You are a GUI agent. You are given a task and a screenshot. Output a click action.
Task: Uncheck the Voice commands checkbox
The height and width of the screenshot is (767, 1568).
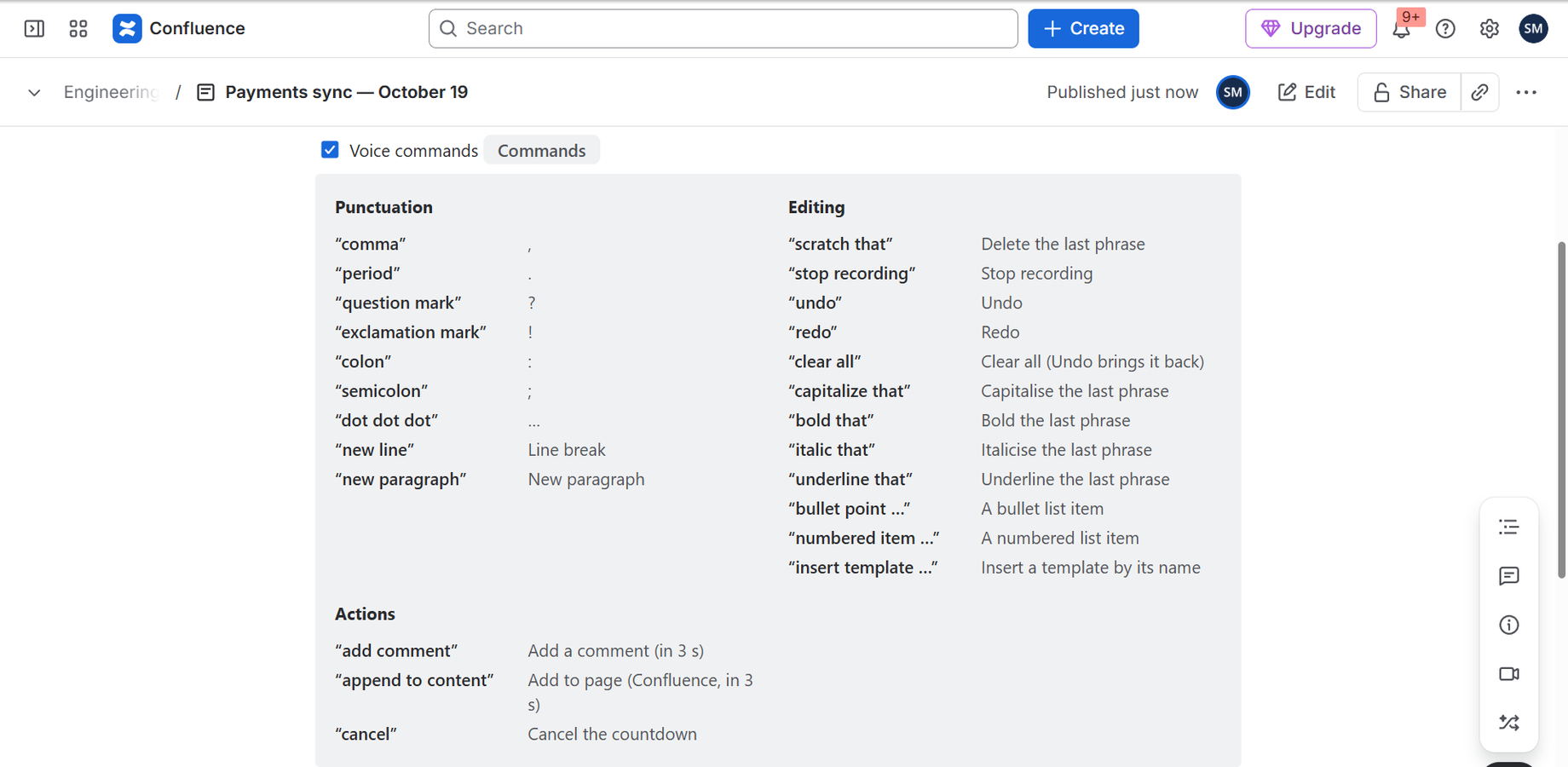(x=330, y=150)
